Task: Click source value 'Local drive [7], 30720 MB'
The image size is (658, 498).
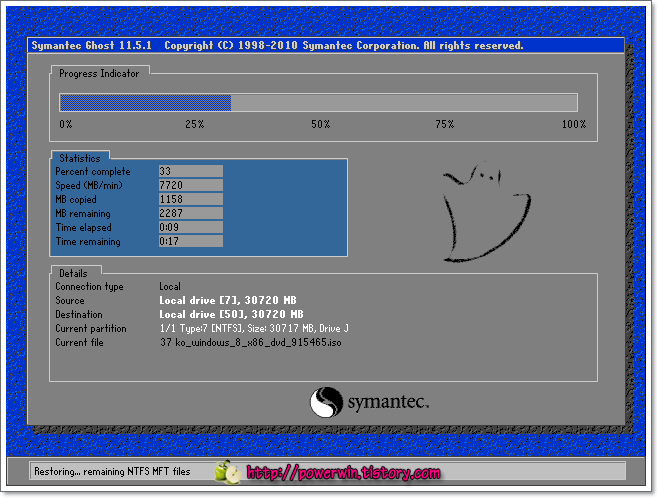Action: click(x=228, y=300)
